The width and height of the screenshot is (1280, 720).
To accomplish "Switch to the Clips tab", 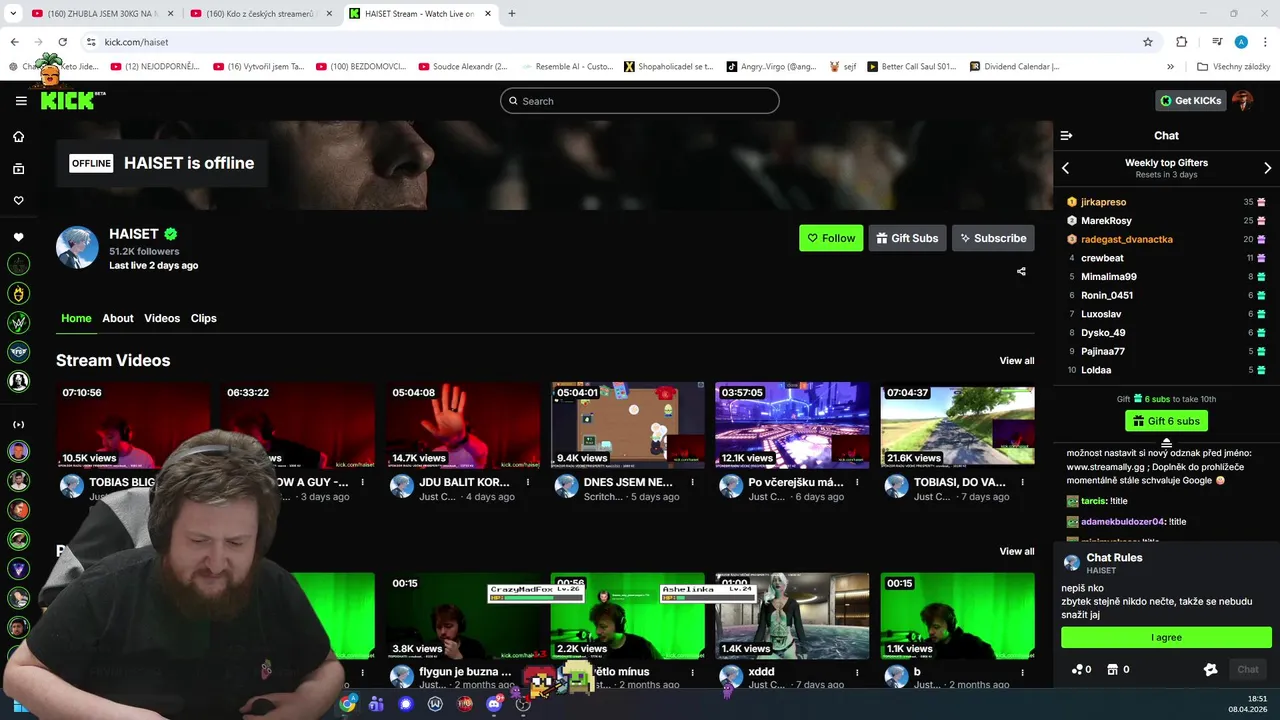I will [x=204, y=318].
